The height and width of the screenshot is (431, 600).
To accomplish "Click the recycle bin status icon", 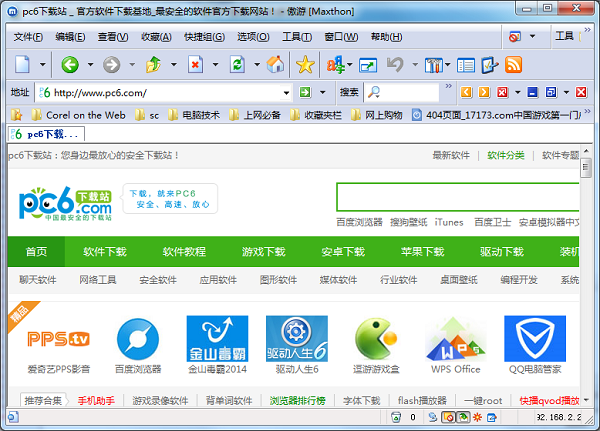I will coord(396,417).
